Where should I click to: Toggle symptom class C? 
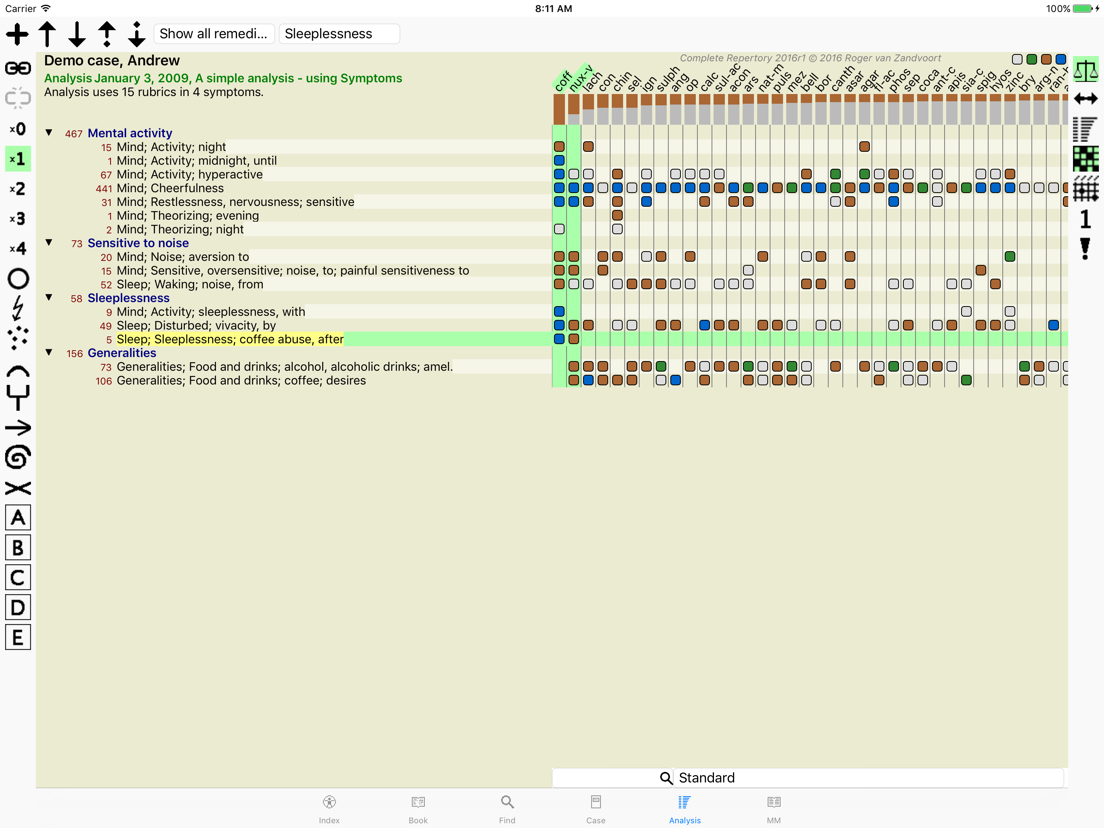tap(18, 578)
